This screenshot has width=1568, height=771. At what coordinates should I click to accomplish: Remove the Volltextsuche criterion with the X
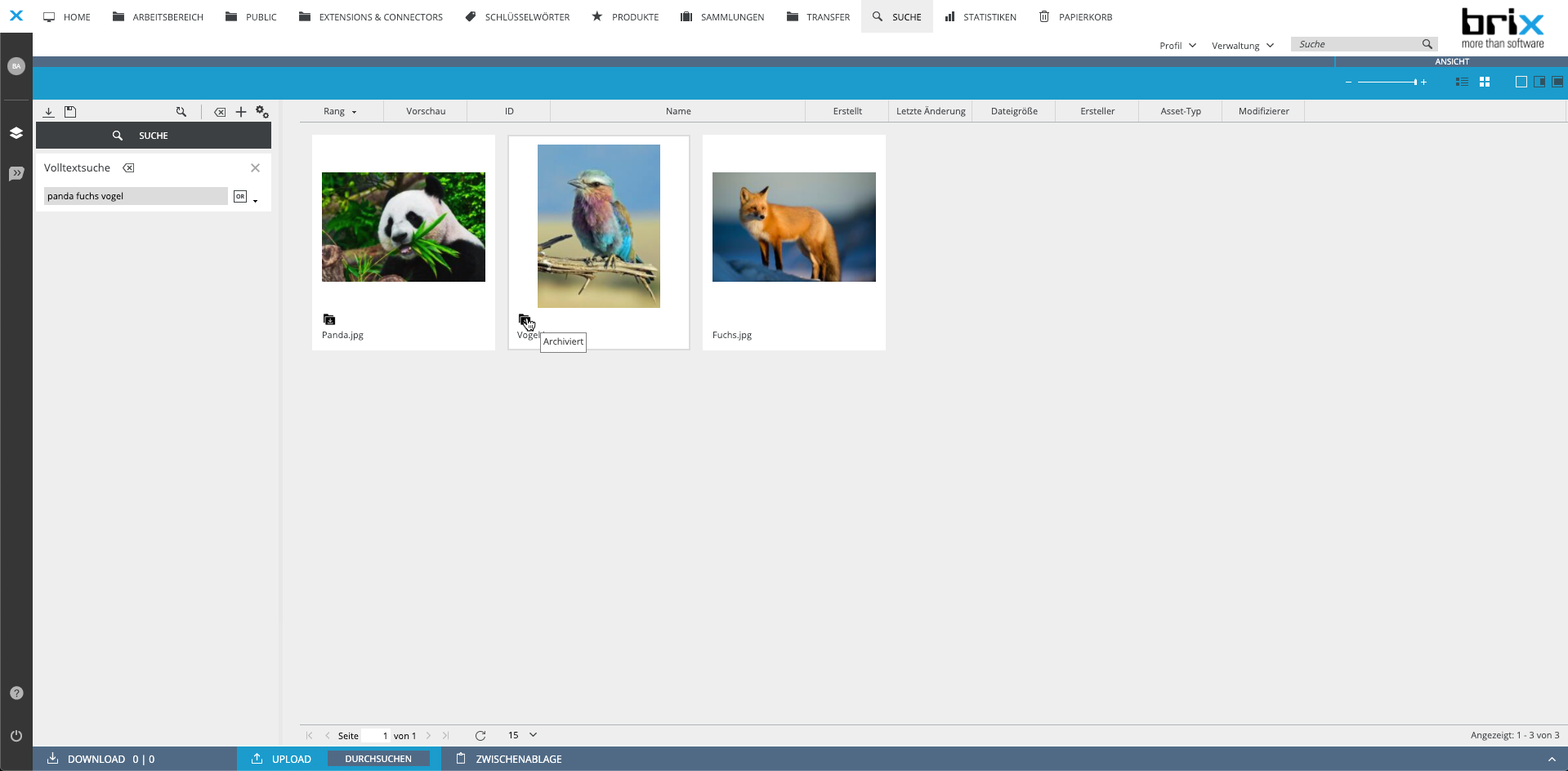click(x=255, y=167)
